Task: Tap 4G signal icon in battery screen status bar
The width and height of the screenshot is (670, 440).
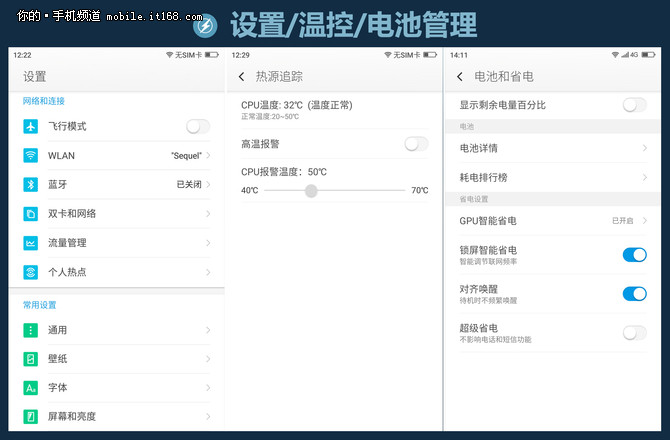Action: pyautogui.click(x=629, y=55)
